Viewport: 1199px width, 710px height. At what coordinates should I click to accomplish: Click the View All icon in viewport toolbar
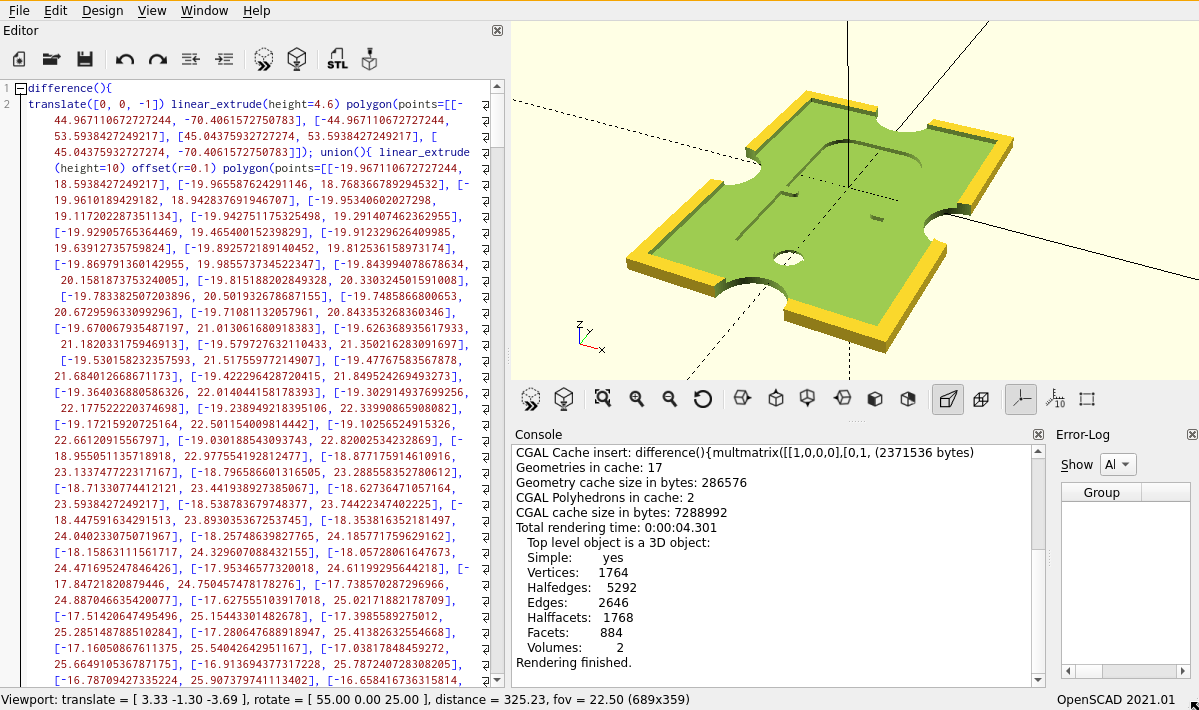point(602,399)
